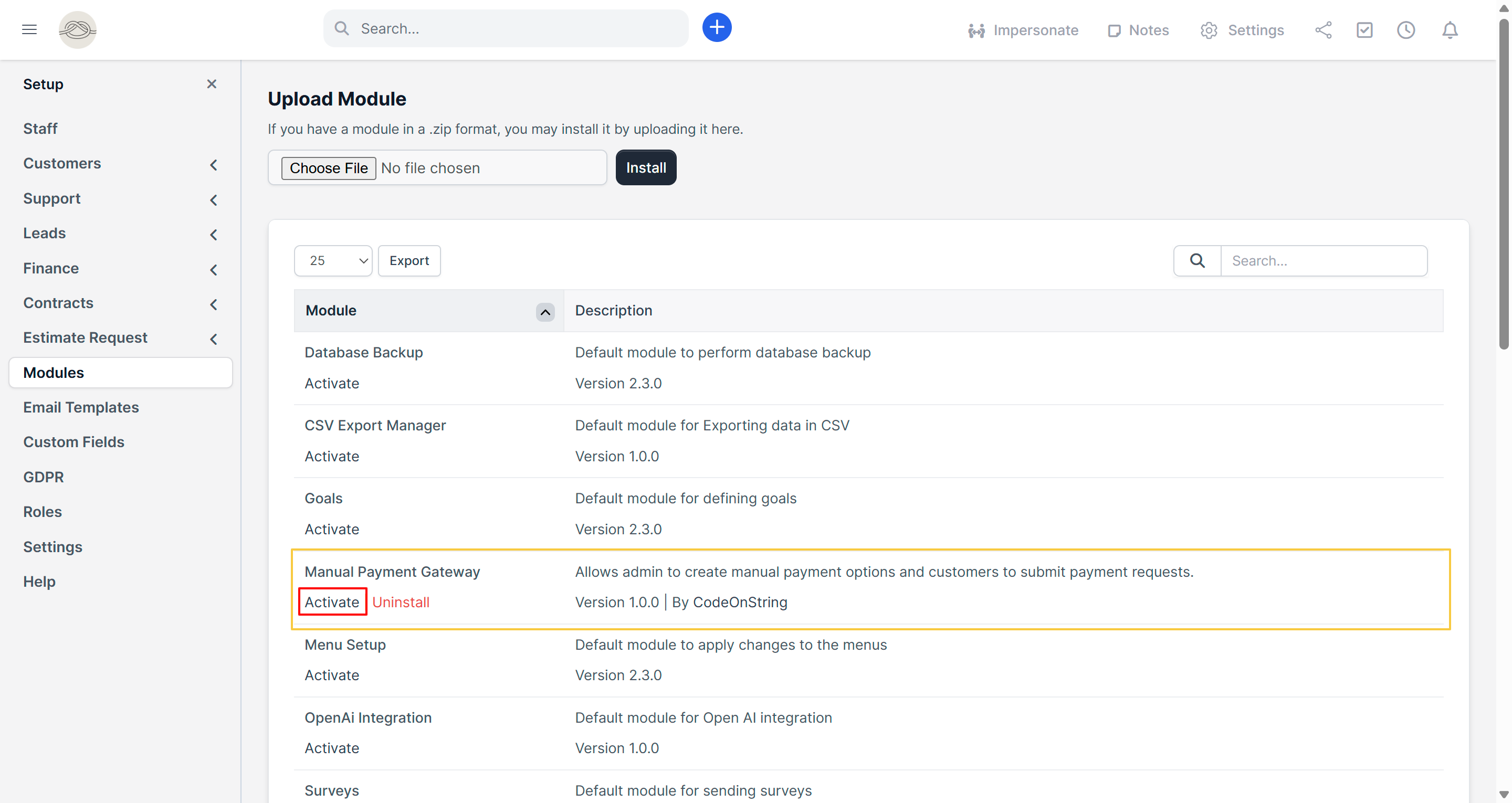The width and height of the screenshot is (1512, 803).
Task: Select Modules in the Setup sidebar
Action: (120, 373)
